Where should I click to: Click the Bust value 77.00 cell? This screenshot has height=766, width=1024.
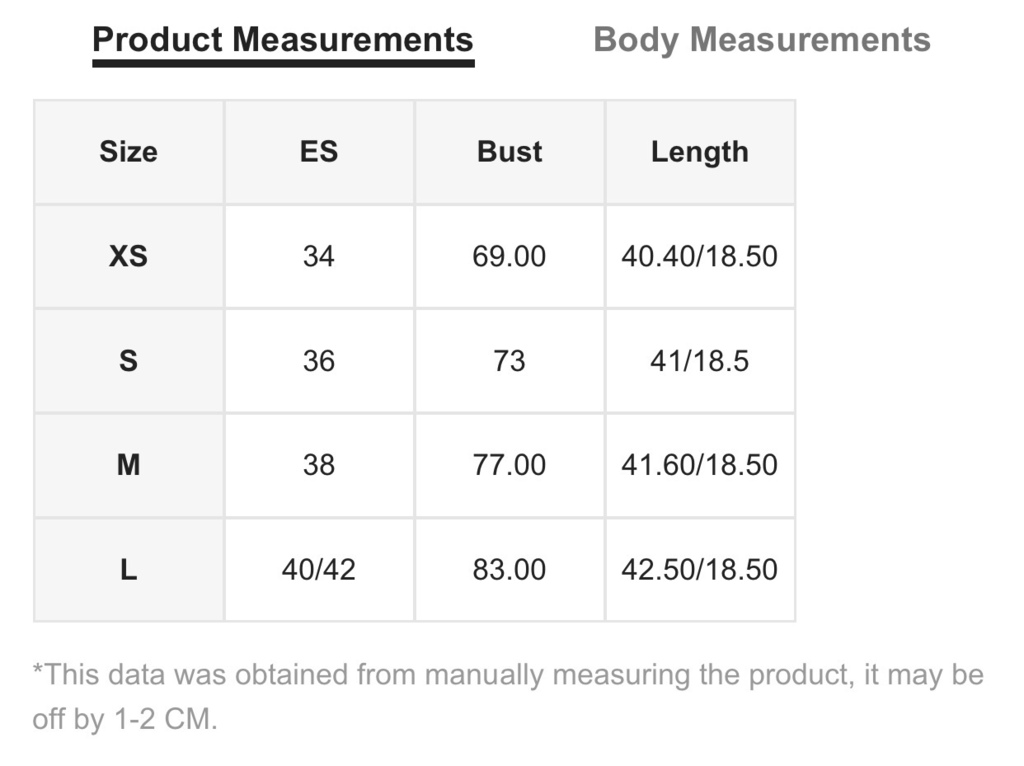pos(509,465)
